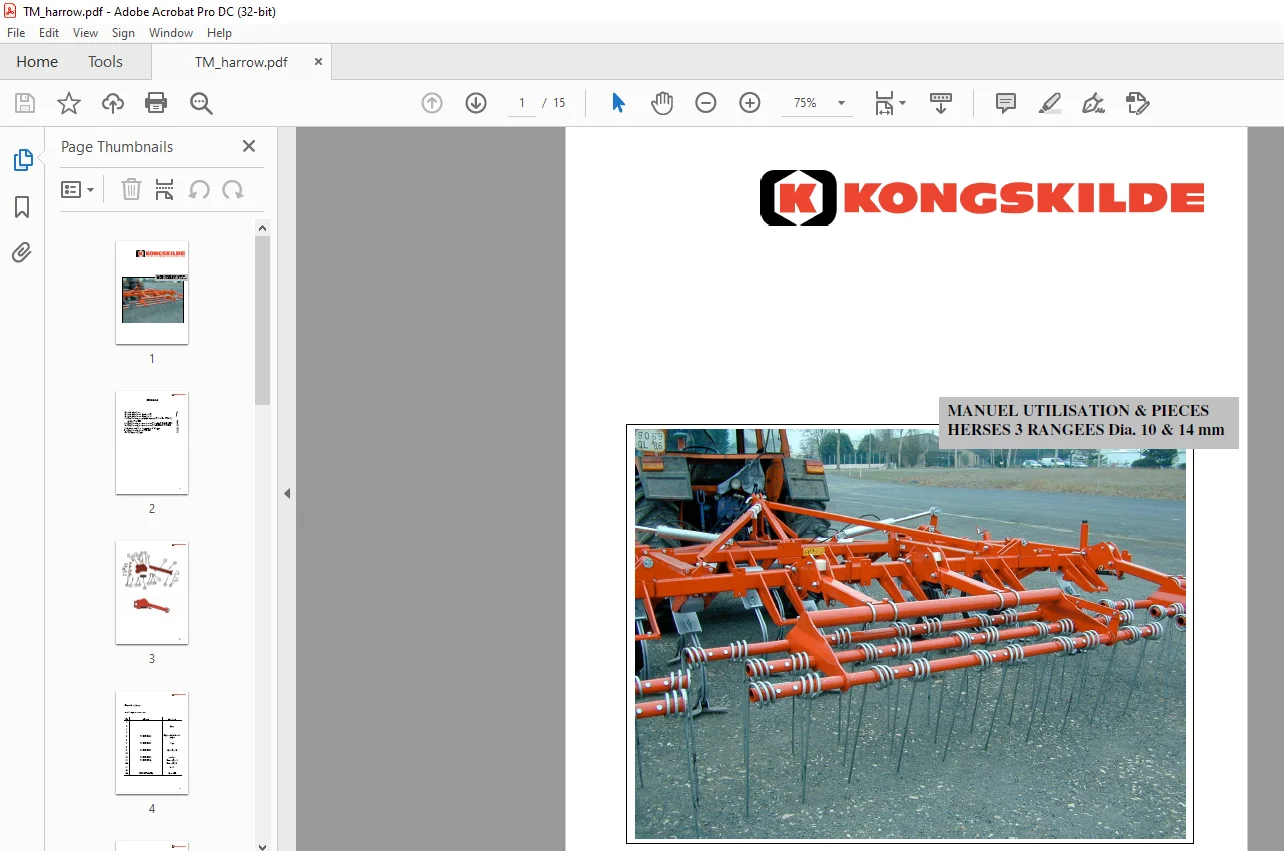This screenshot has width=1284, height=851.
Task: Click the thumbnails panel scrollbar thumb
Action: coord(263,320)
